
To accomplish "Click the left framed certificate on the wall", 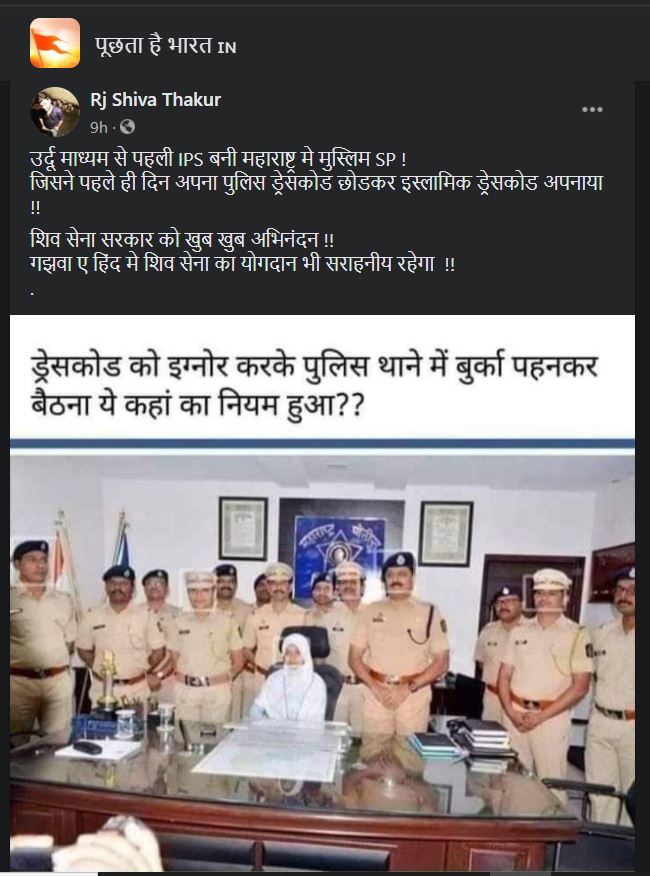I will click(x=243, y=528).
